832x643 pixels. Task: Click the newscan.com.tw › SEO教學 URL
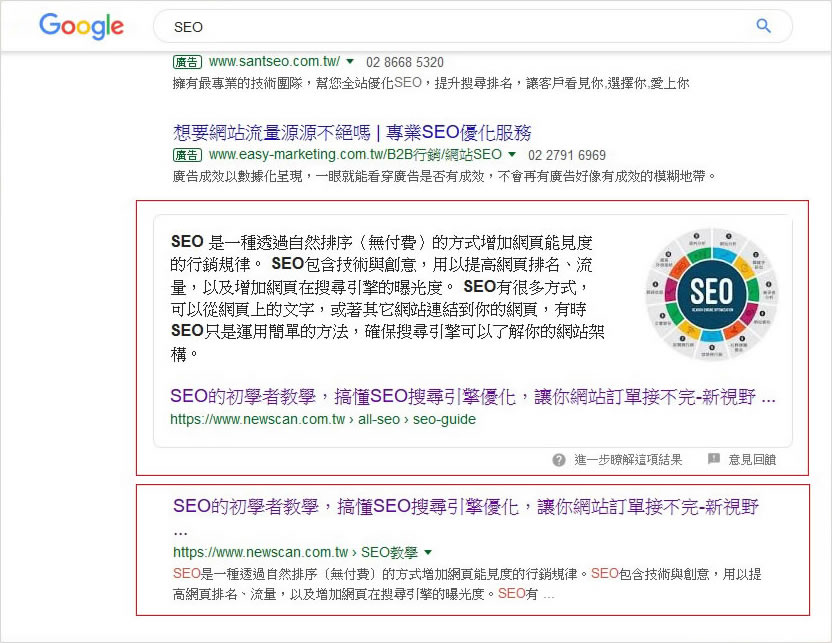(x=295, y=552)
